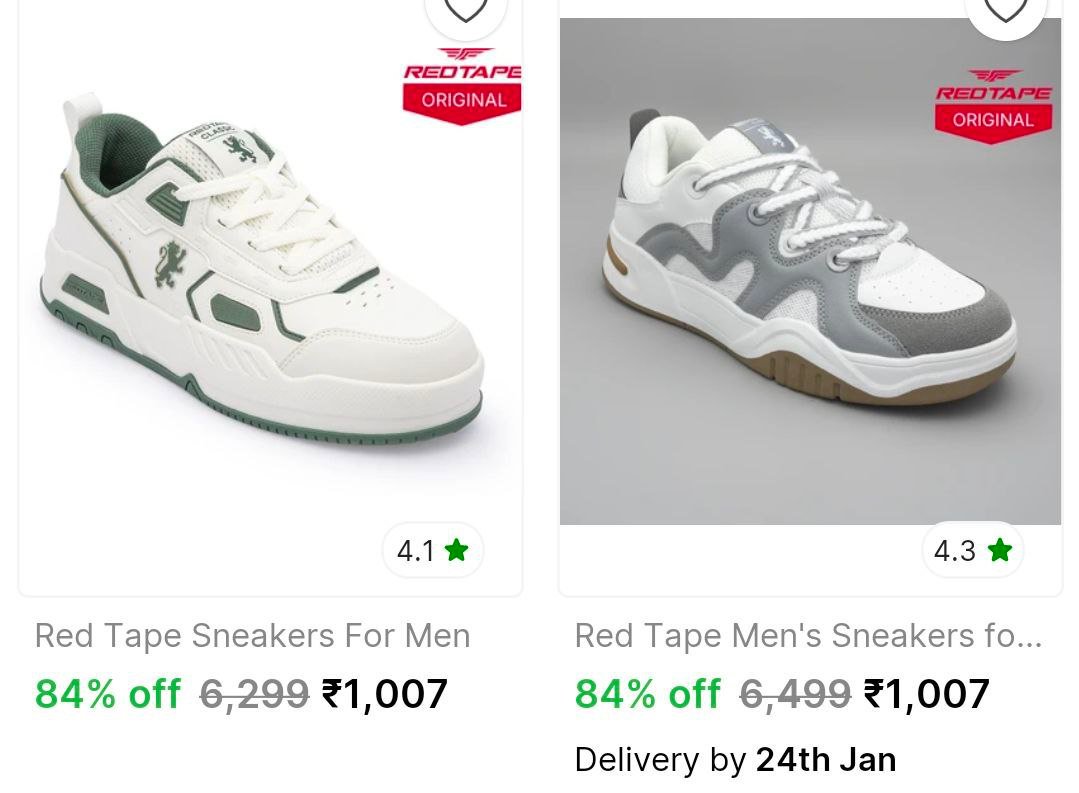Open the white and green sneaker image
1079x793 pixels.
coord(260,290)
